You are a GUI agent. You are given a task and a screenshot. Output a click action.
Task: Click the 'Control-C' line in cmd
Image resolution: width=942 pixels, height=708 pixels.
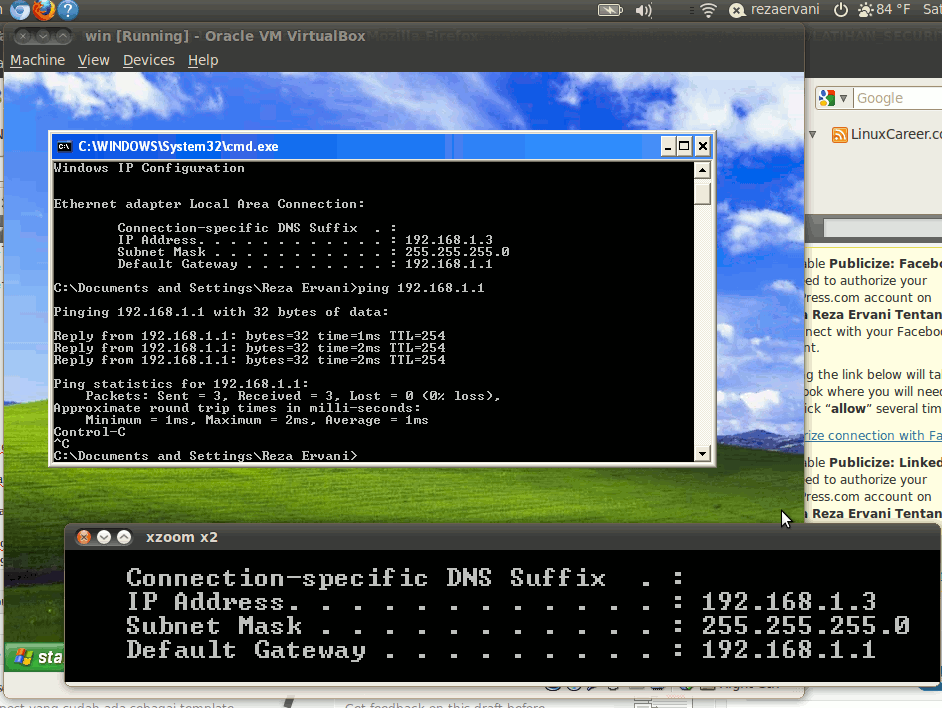(90, 433)
